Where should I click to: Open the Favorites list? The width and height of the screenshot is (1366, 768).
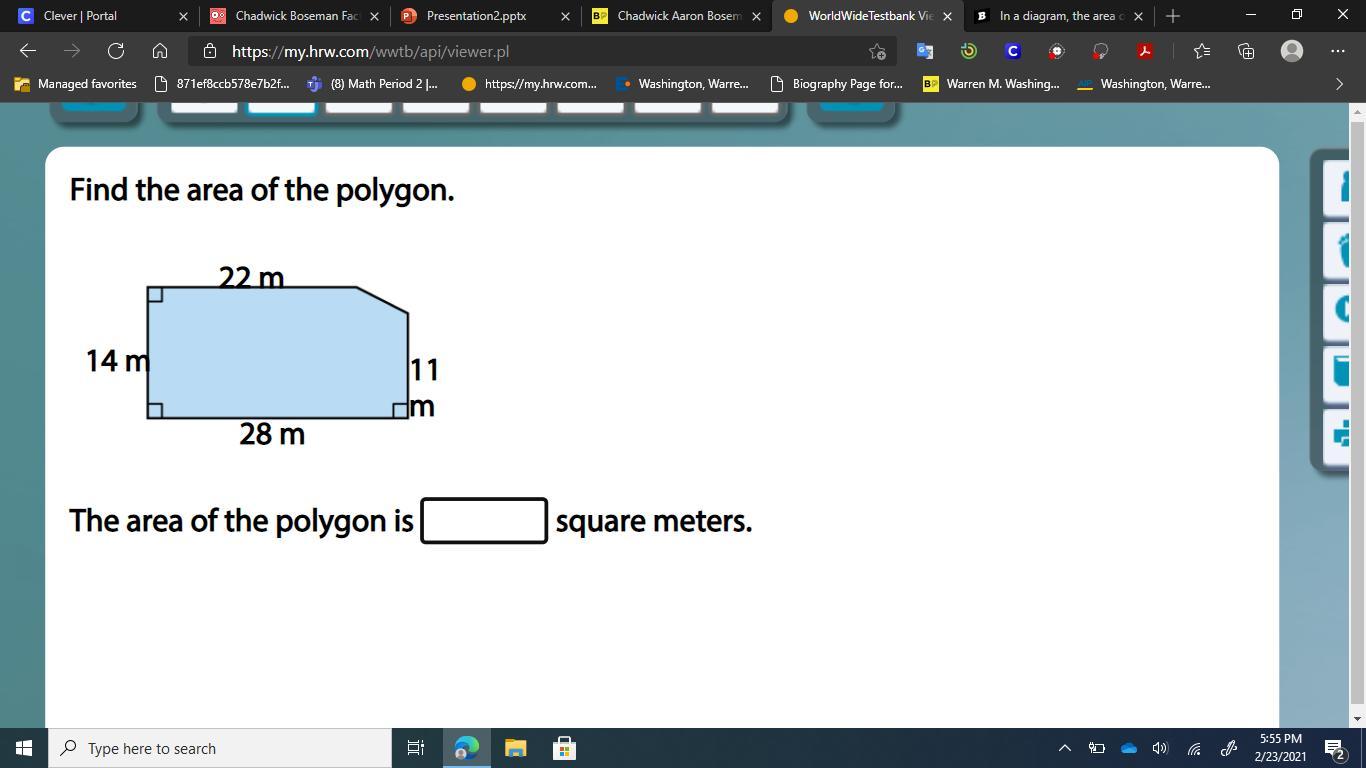pos(1201,51)
